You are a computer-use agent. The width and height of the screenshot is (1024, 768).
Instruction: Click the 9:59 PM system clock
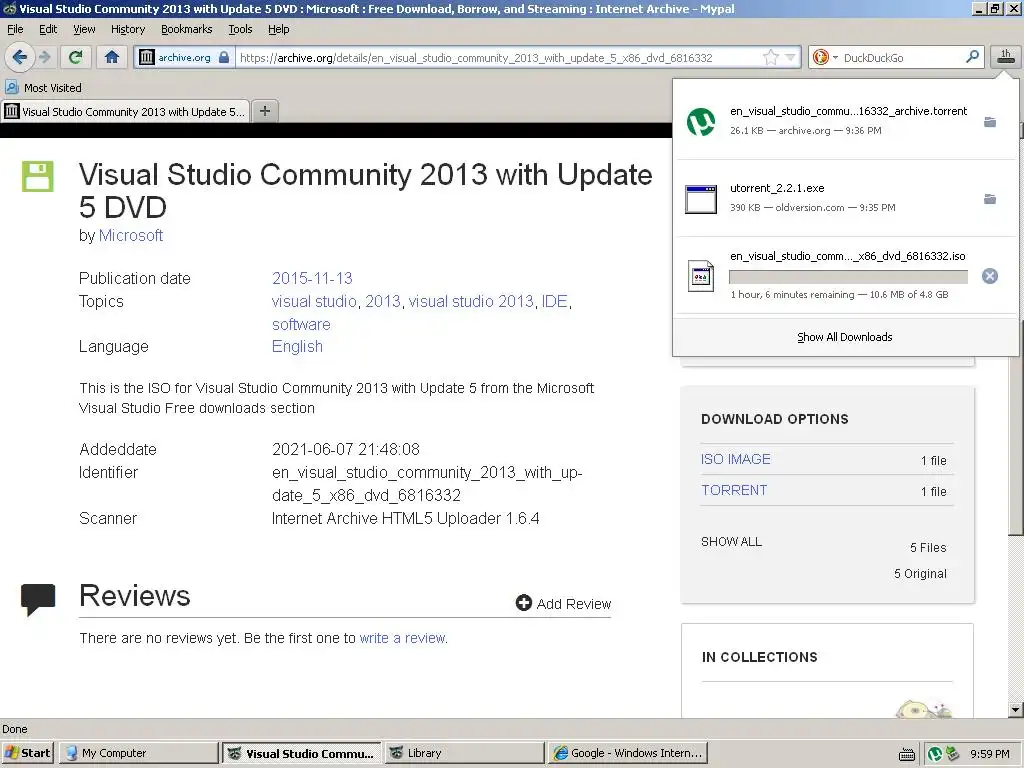point(990,754)
